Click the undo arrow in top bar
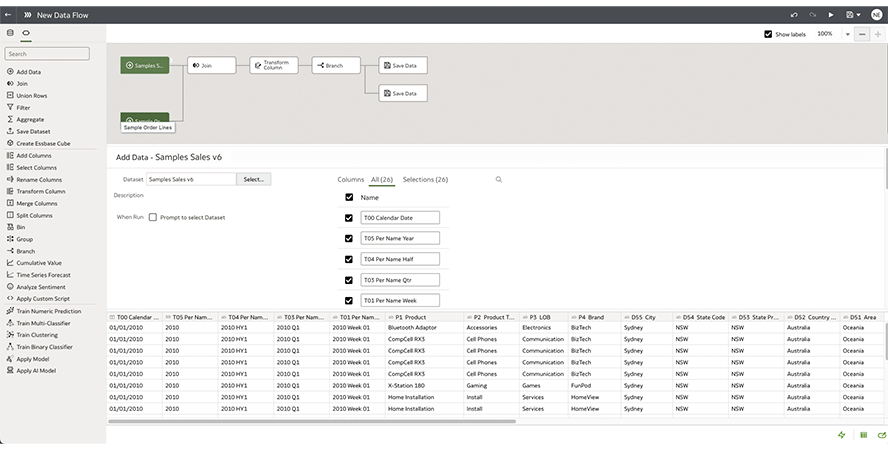The width and height of the screenshot is (888, 450). point(794,15)
